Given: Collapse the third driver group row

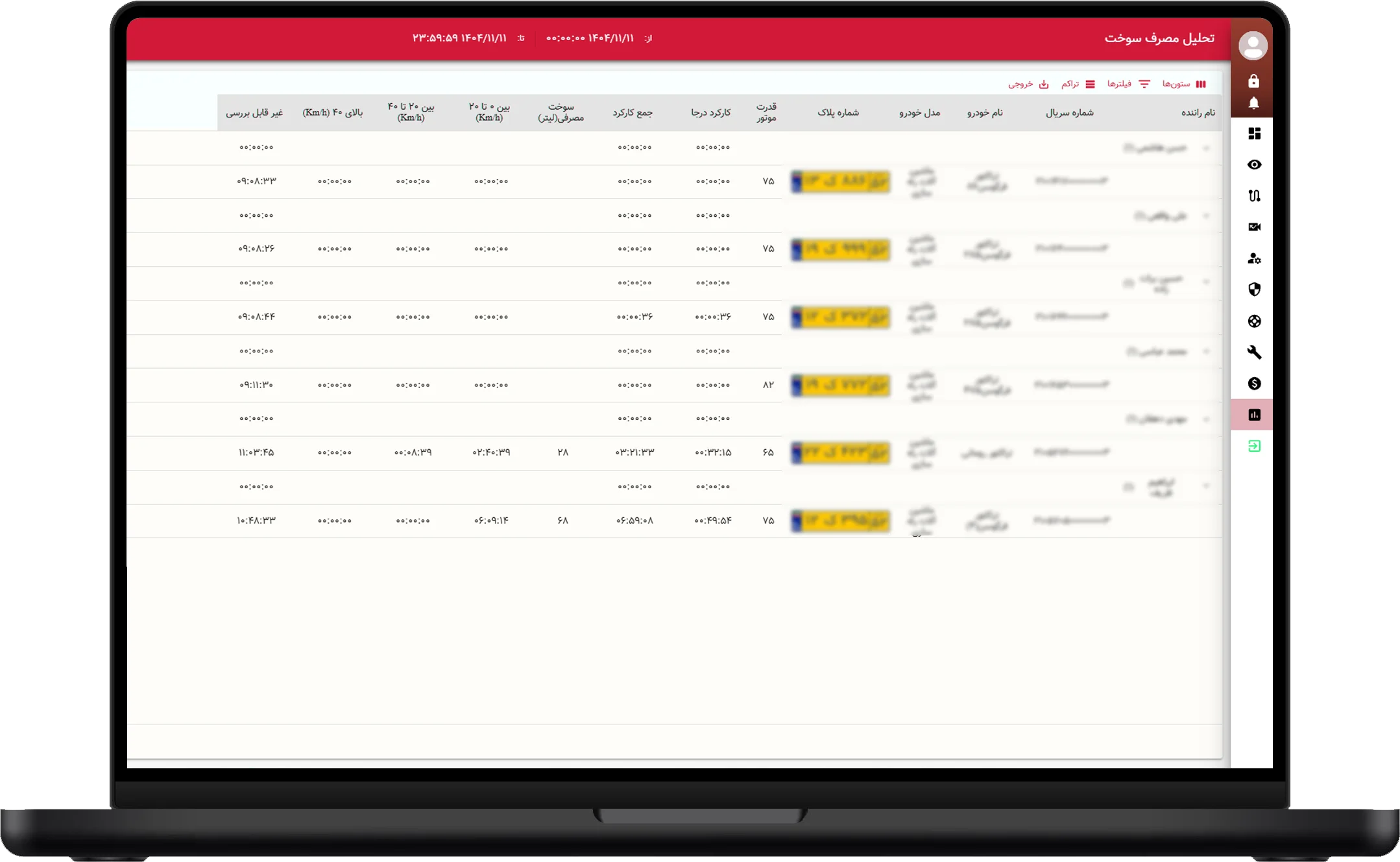Looking at the screenshot, I should click(1206, 282).
